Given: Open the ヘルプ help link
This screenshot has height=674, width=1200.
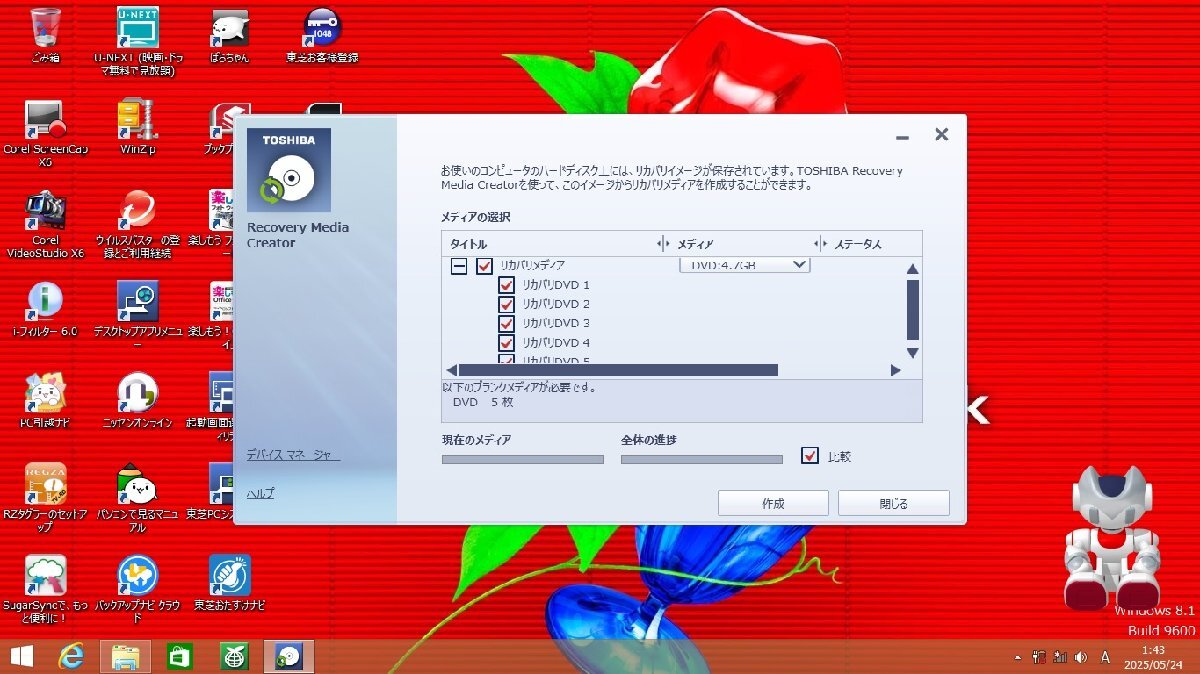Looking at the screenshot, I should click(260, 493).
